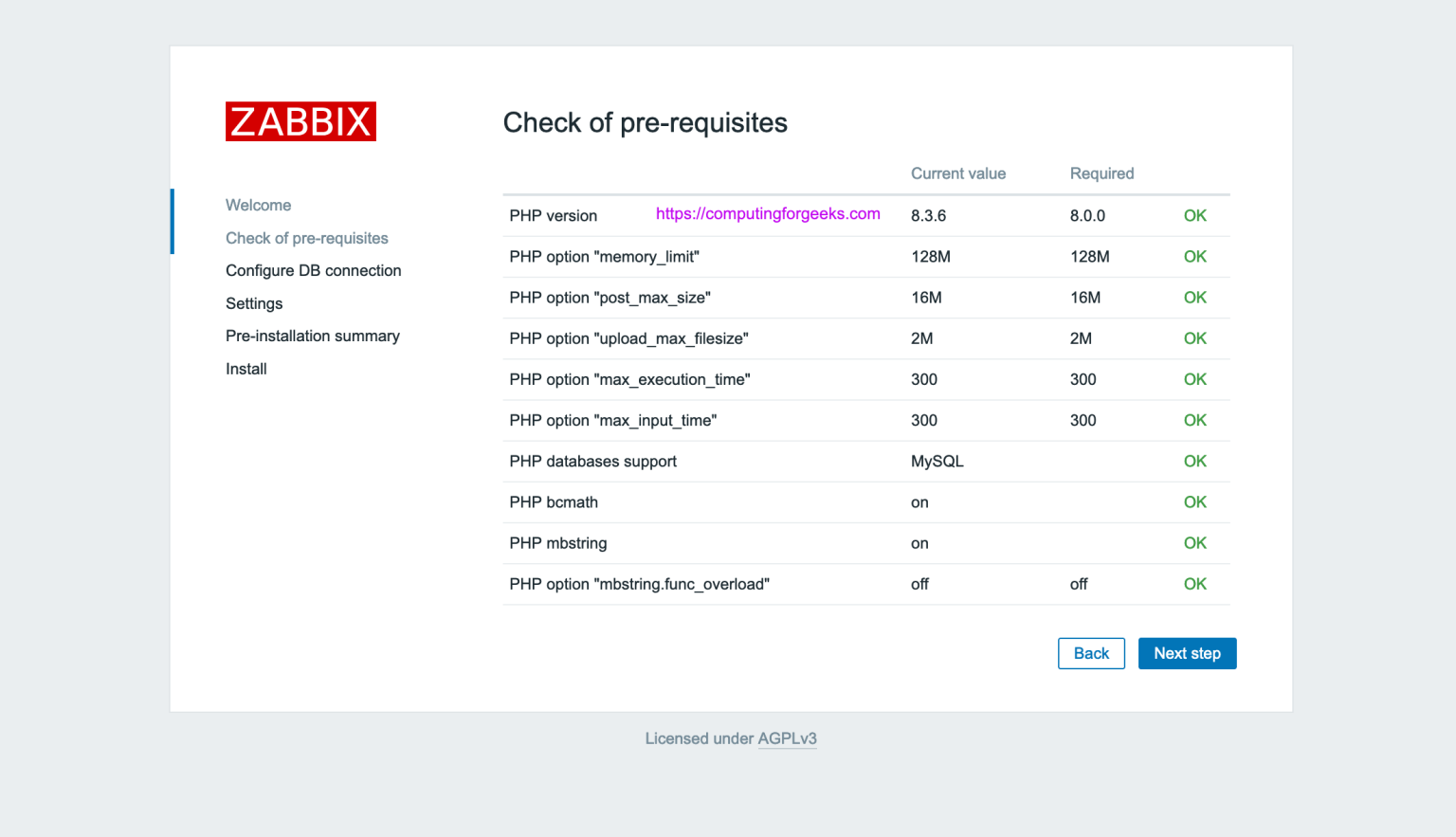Click the Current value column header
Image resolution: width=1456 pixels, height=837 pixels.
coord(958,173)
